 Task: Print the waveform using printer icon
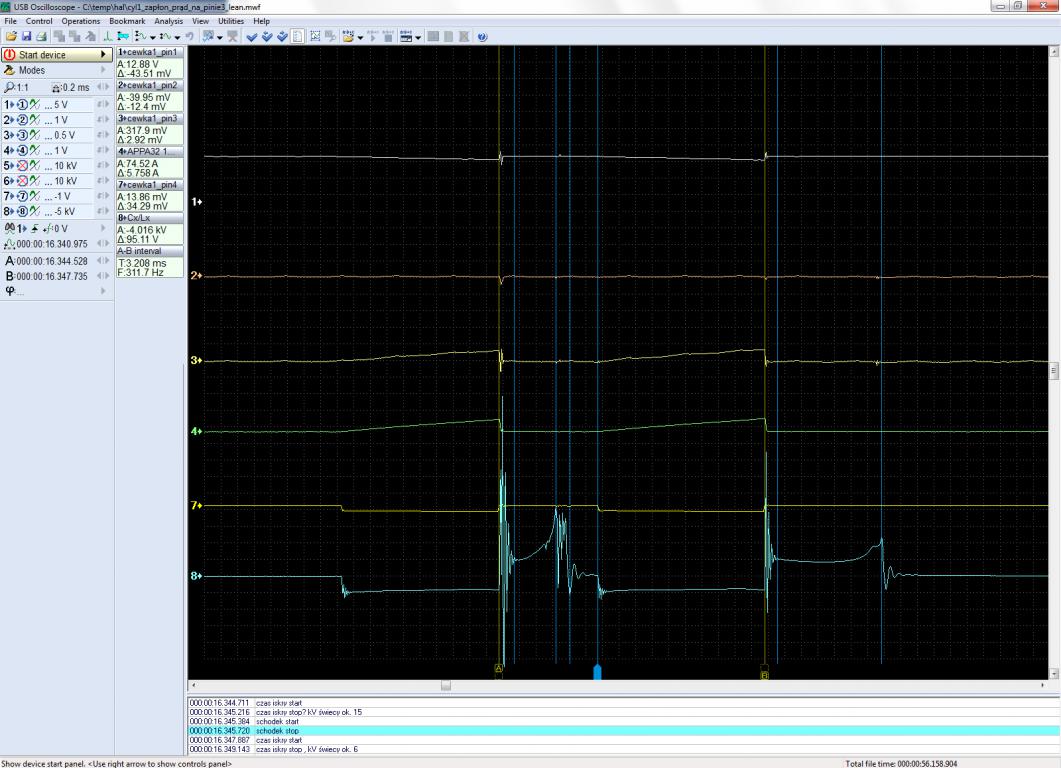[x=41, y=37]
